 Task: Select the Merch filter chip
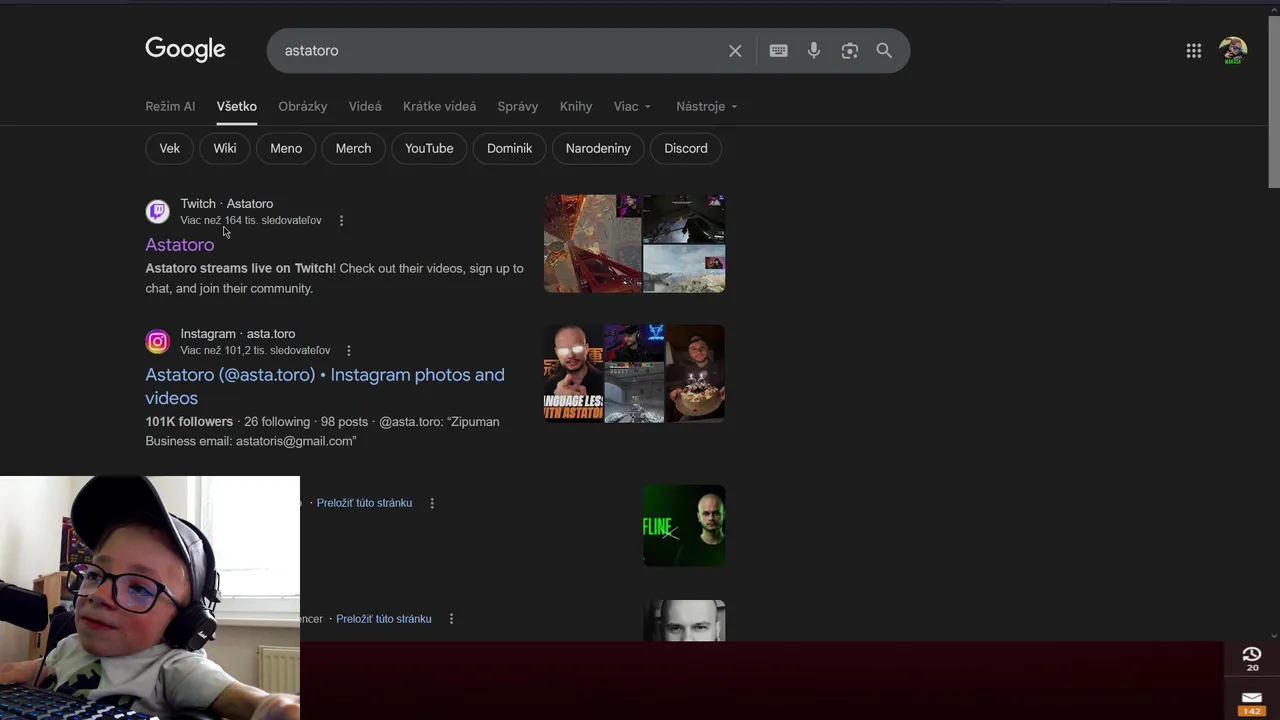pyautogui.click(x=353, y=148)
